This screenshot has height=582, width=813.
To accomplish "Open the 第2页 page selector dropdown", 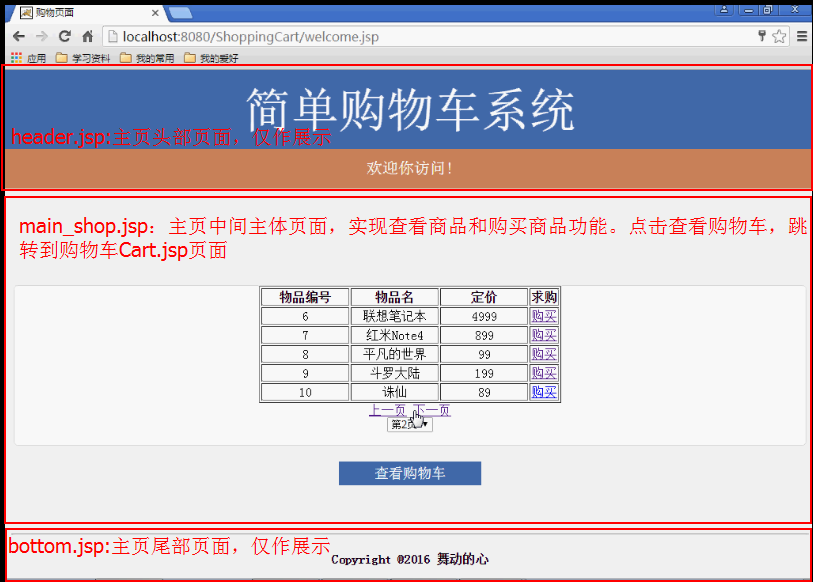I will click(410, 425).
